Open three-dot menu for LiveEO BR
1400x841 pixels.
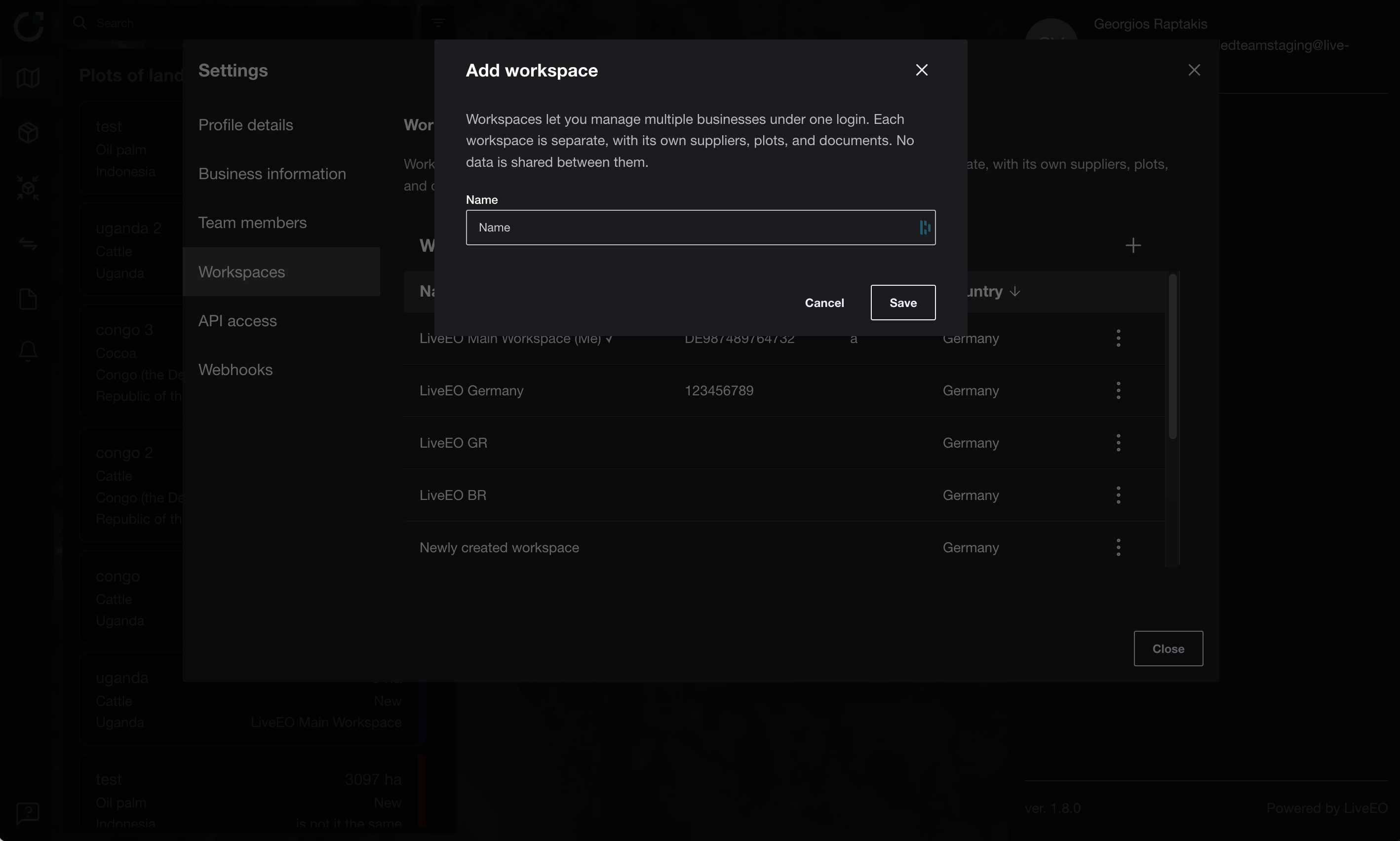[x=1118, y=495]
